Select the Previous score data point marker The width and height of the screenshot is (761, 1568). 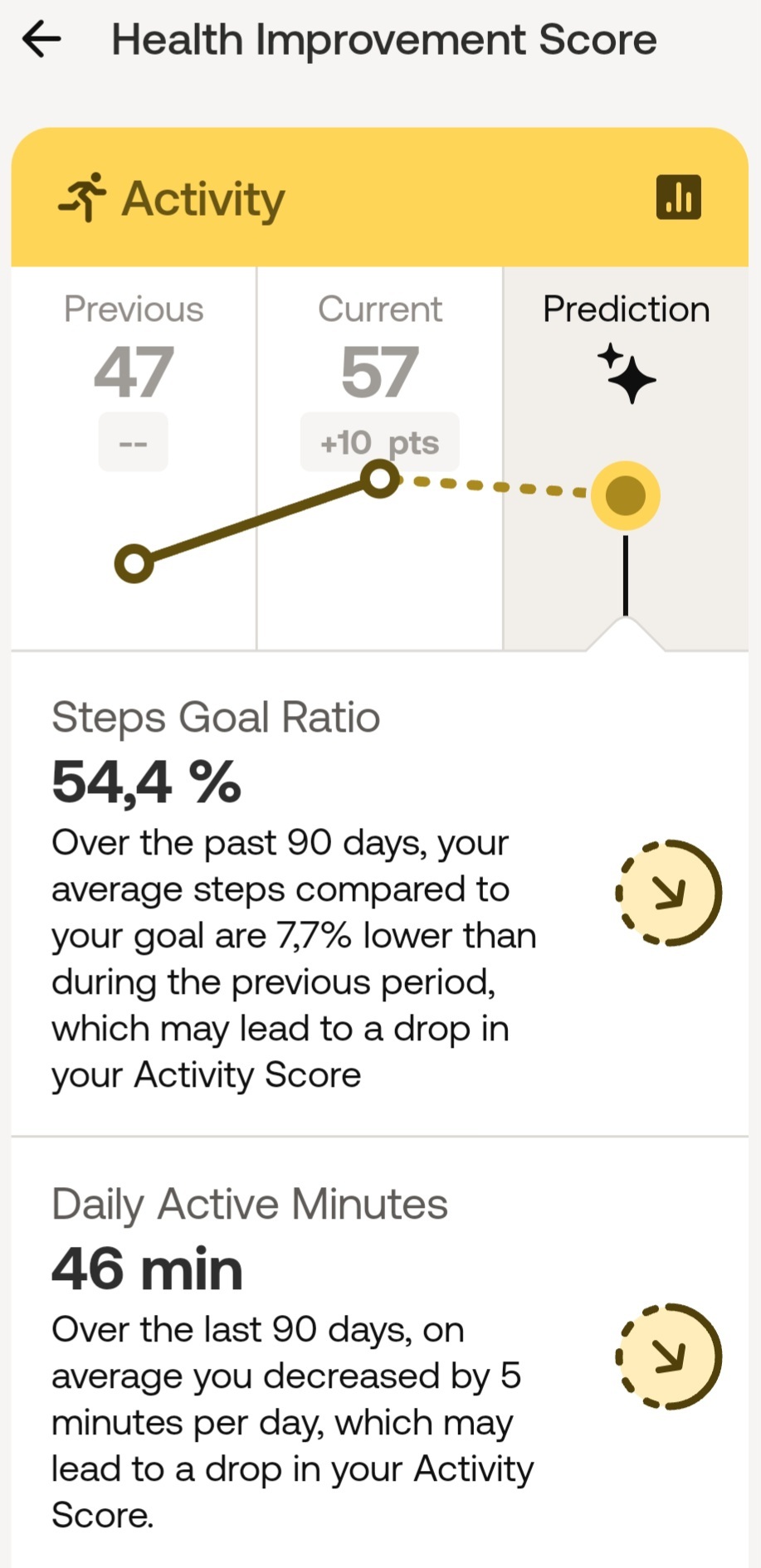click(x=134, y=563)
